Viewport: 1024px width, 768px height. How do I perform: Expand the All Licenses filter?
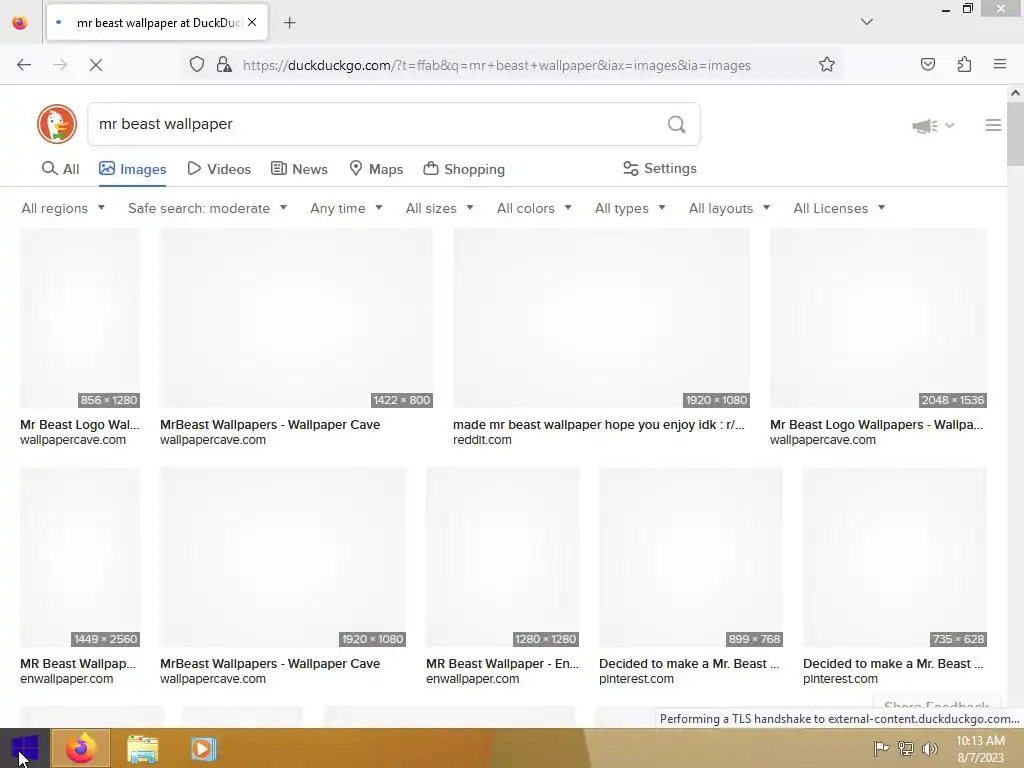pyautogui.click(x=839, y=208)
